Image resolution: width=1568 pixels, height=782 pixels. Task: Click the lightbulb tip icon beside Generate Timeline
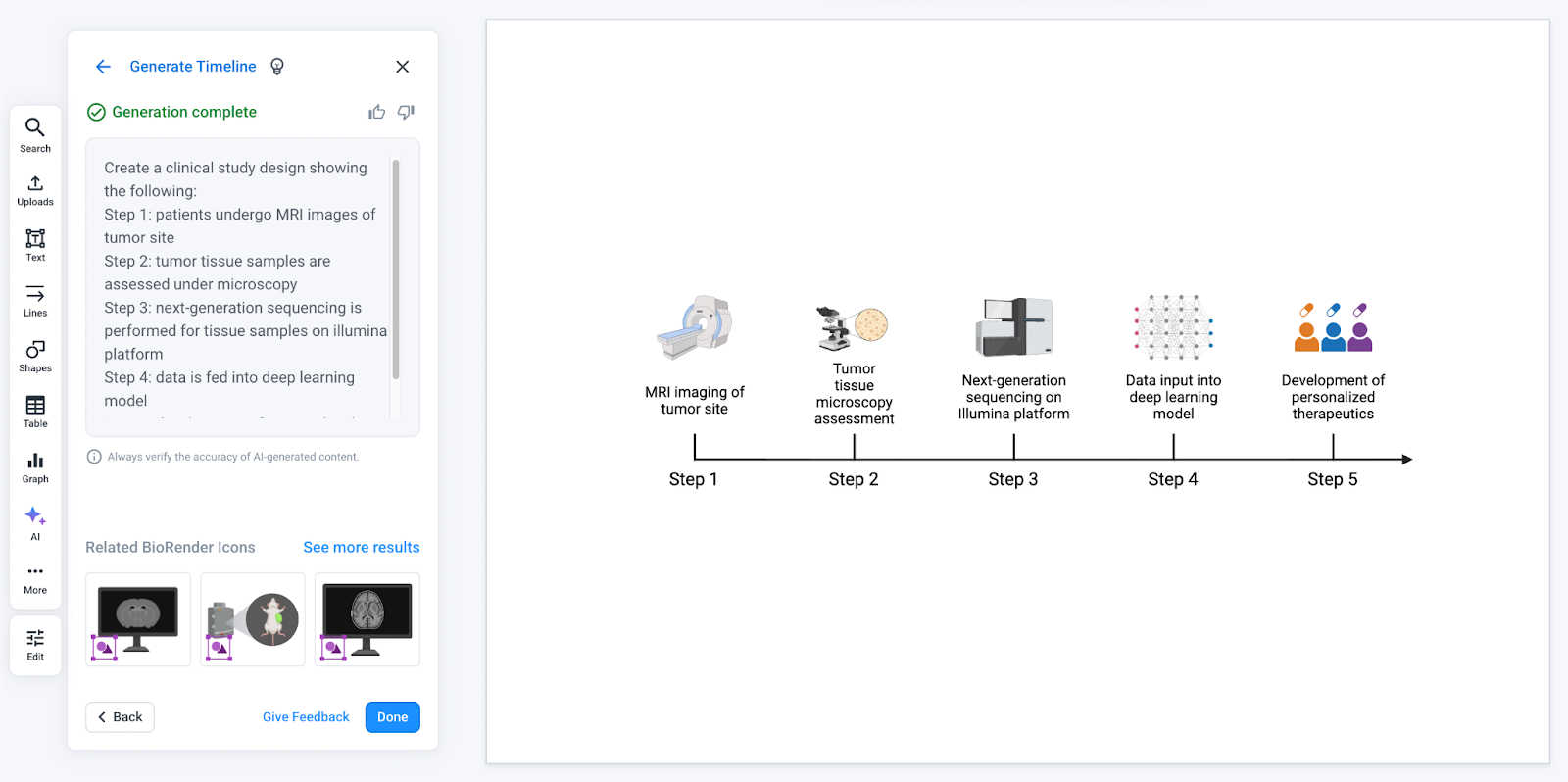(x=276, y=66)
